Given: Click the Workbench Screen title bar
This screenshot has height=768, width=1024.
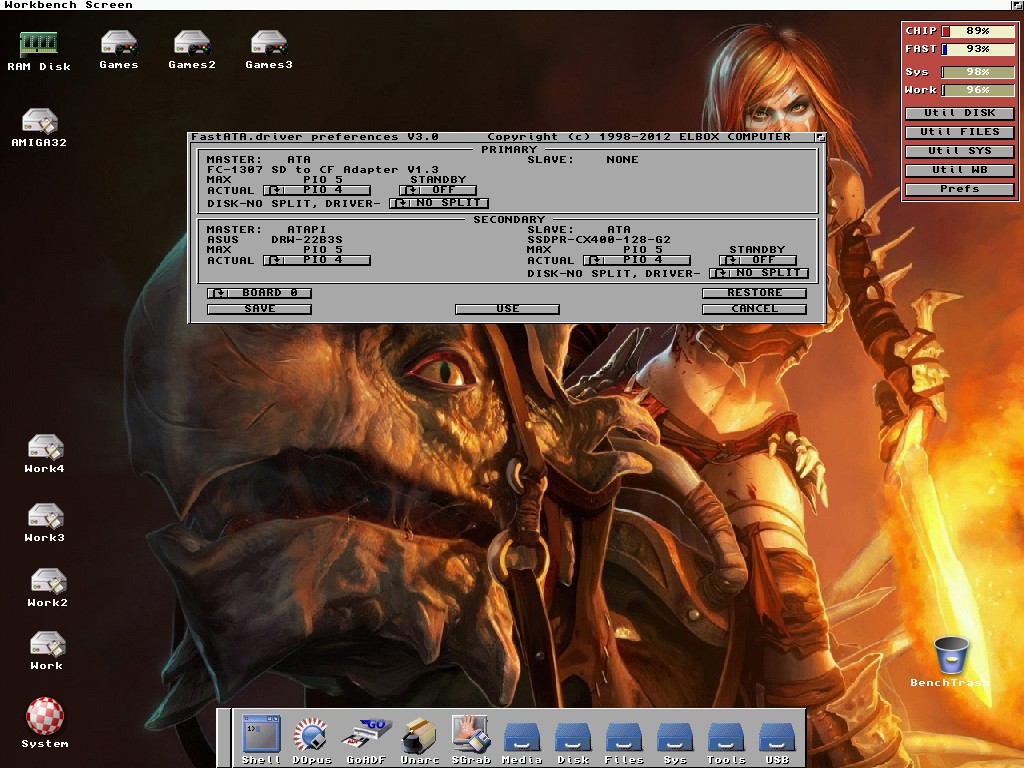Looking at the screenshot, I should tap(503, 5).
